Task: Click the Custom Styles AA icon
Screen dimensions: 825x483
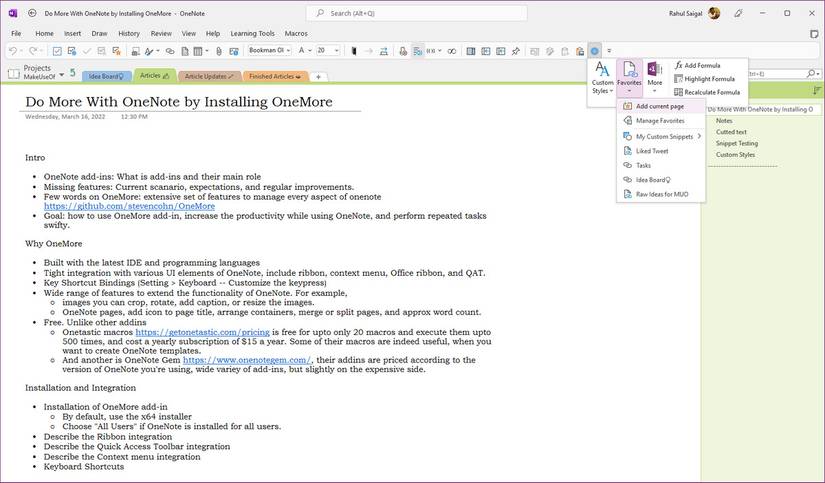Action: [602, 70]
